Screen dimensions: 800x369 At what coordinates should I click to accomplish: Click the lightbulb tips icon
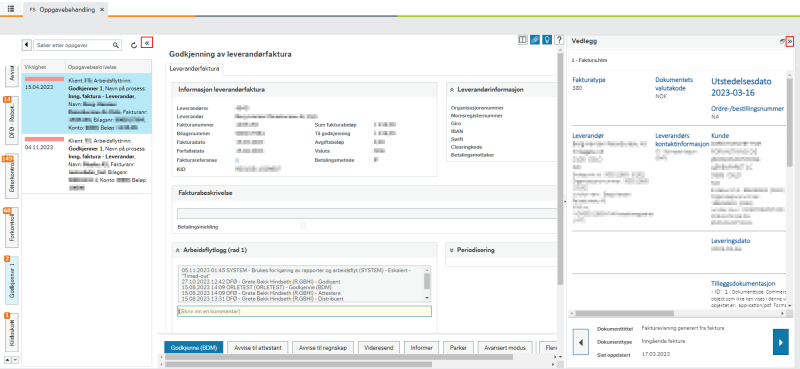coord(547,40)
